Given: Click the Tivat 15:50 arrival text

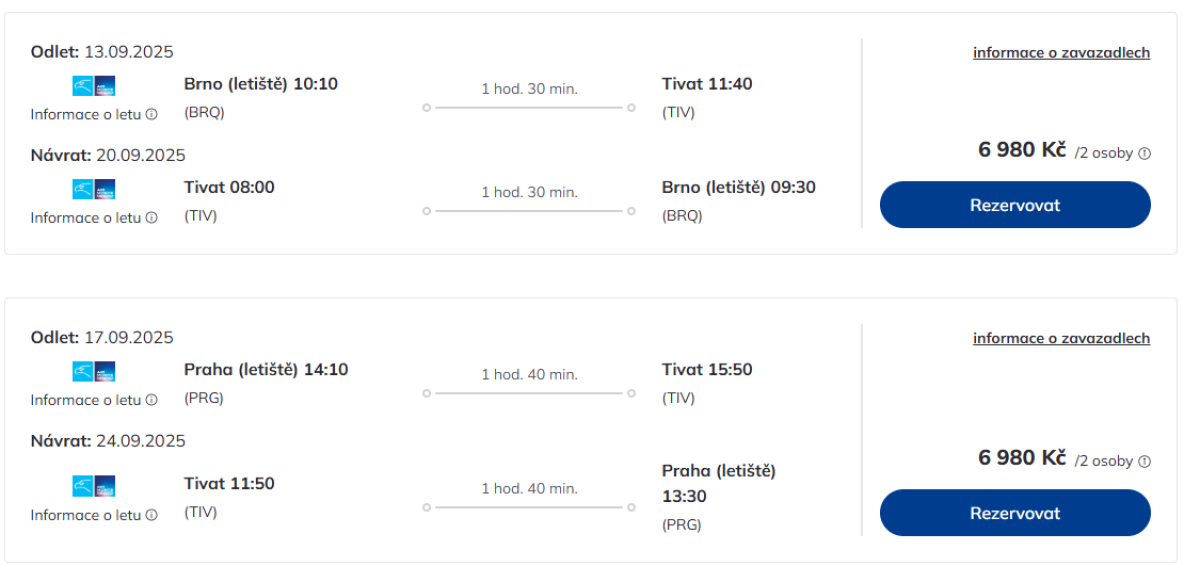Looking at the screenshot, I should pos(707,370).
